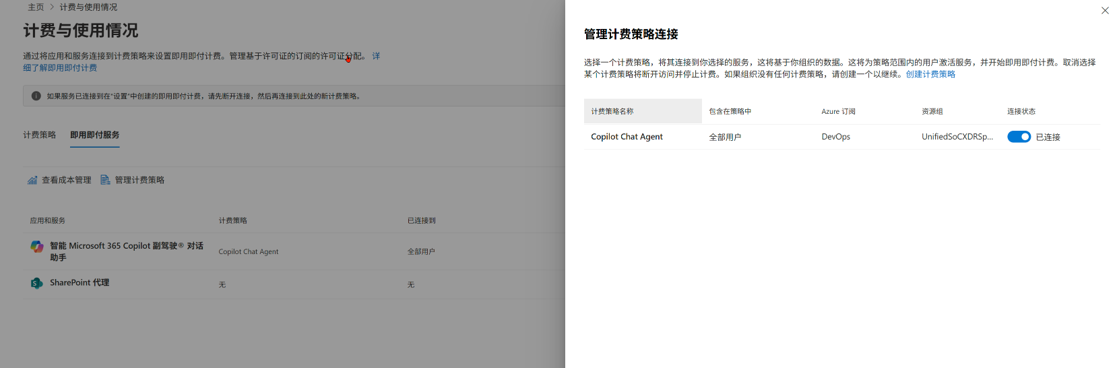Go to 主页 in the breadcrumb
The width and height of the screenshot is (1117, 368).
tap(36, 7)
